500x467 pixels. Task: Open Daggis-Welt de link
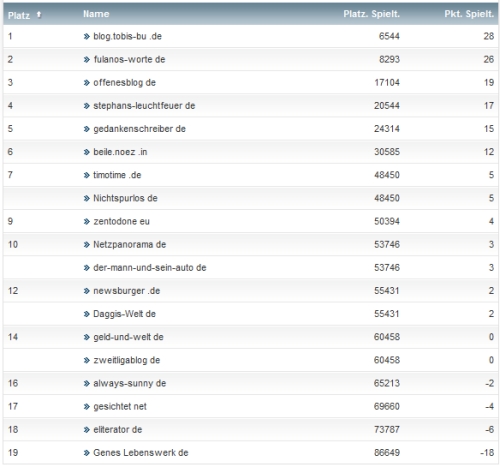click(124, 314)
